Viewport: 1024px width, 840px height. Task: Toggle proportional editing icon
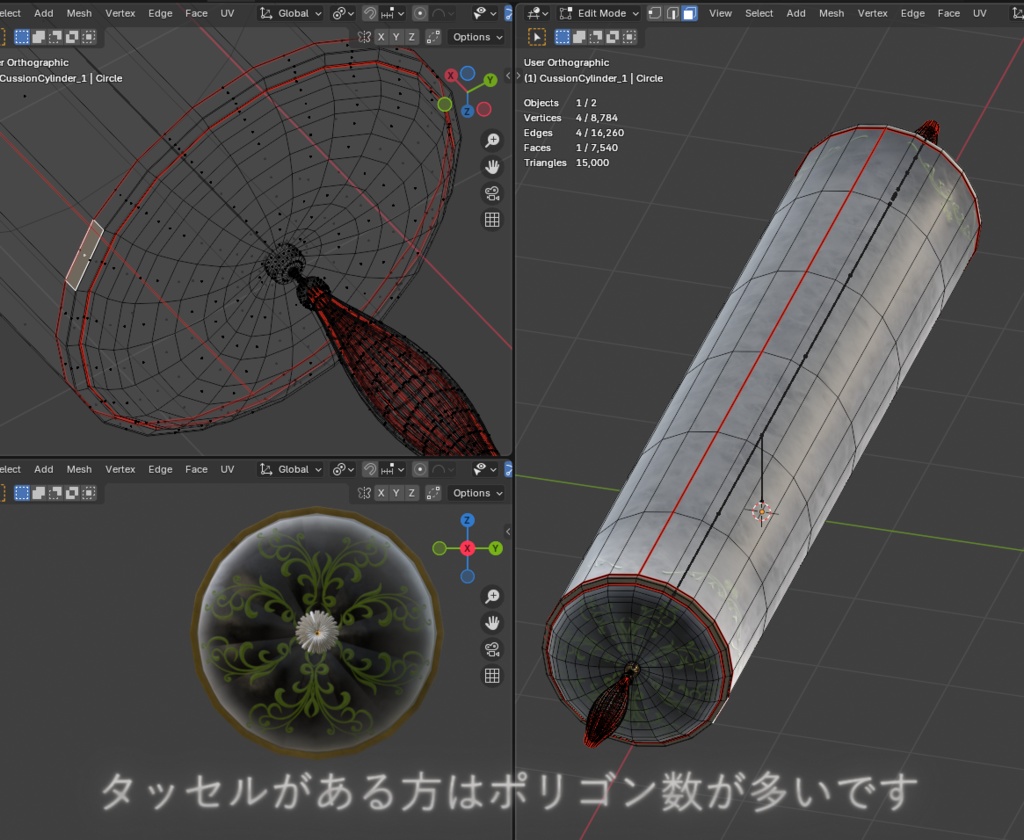(x=420, y=13)
